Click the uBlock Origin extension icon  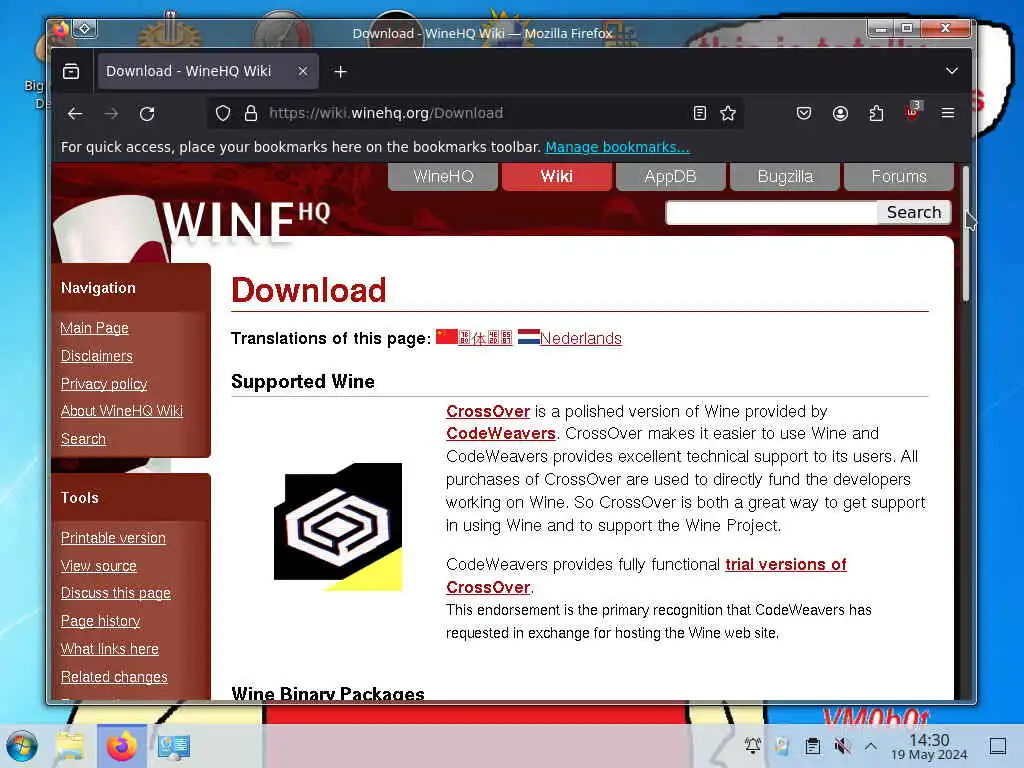tap(912, 112)
